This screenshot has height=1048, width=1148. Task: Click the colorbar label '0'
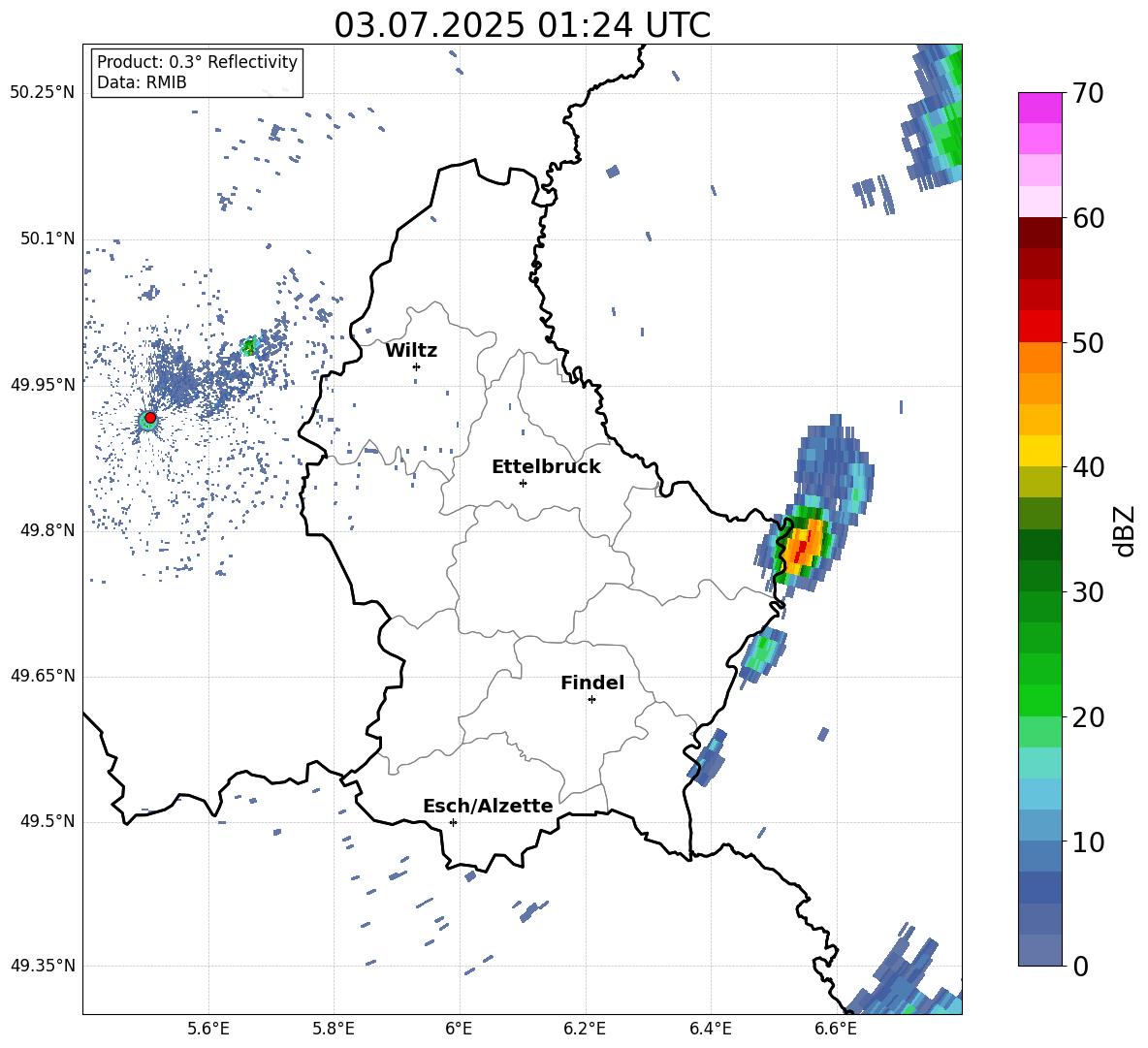point(1080,966)
